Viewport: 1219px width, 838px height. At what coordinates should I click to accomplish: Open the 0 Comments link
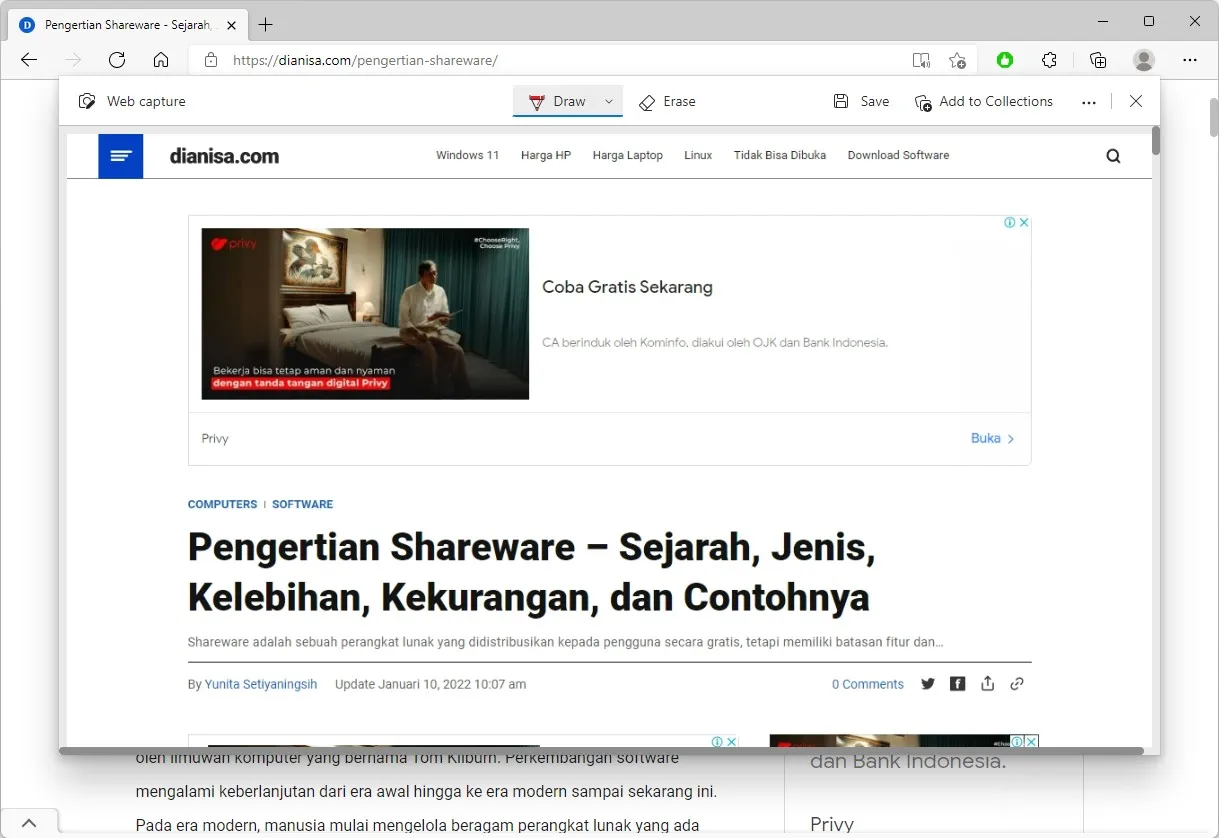[x=867, y=684]
